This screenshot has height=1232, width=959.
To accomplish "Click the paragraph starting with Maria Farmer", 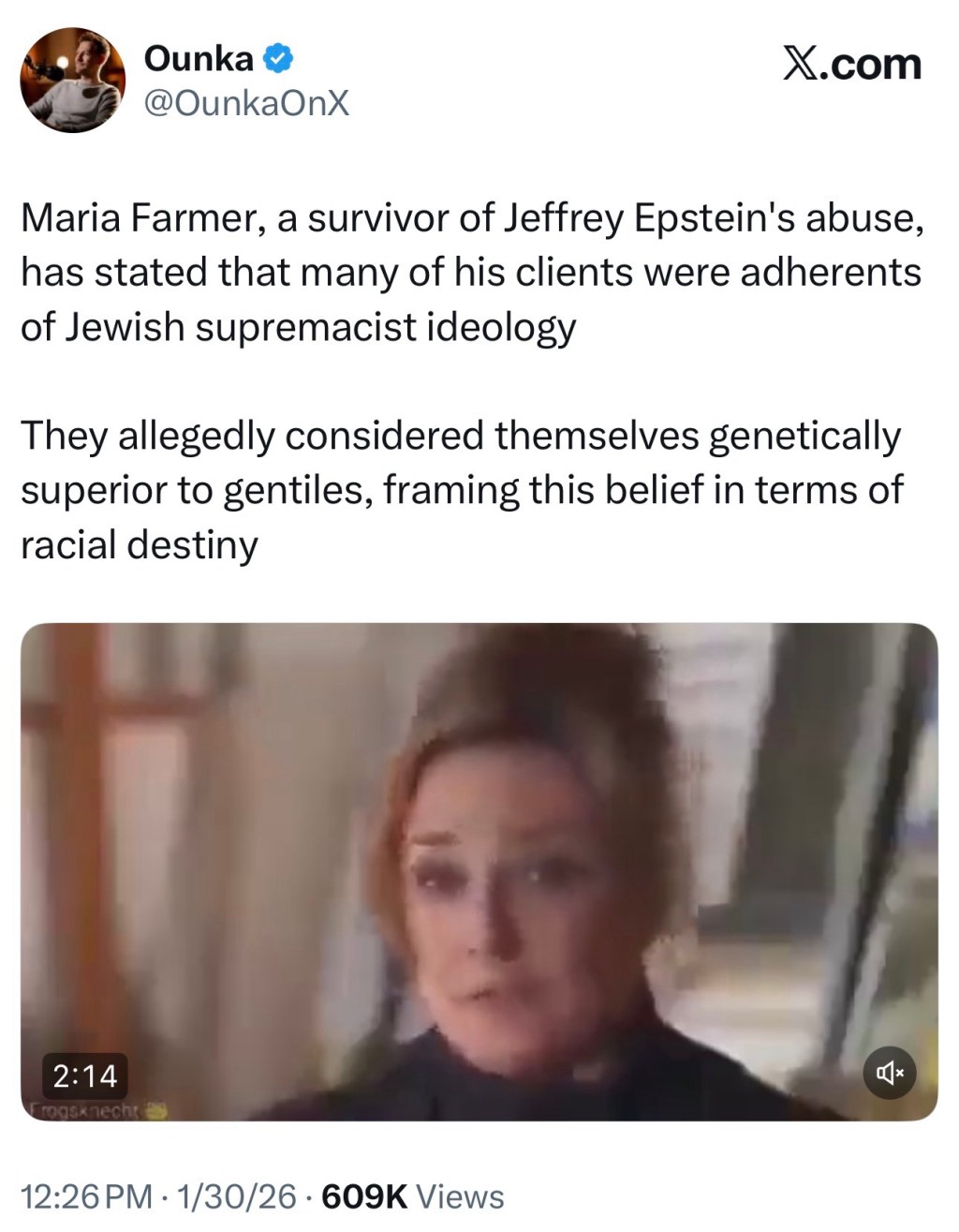I will coord(473,272).
